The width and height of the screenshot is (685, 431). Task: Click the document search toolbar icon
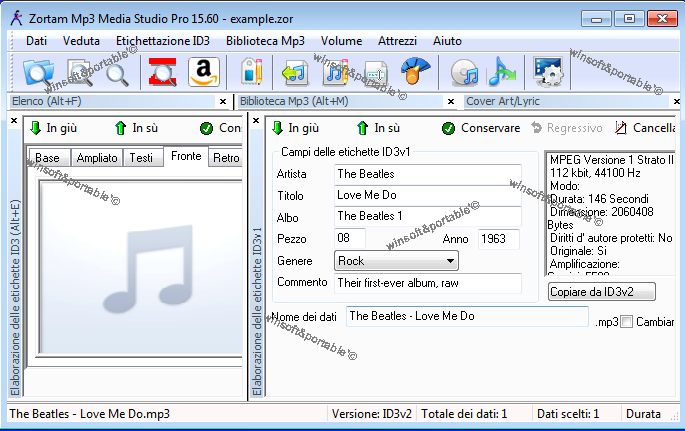click(81, 72)
